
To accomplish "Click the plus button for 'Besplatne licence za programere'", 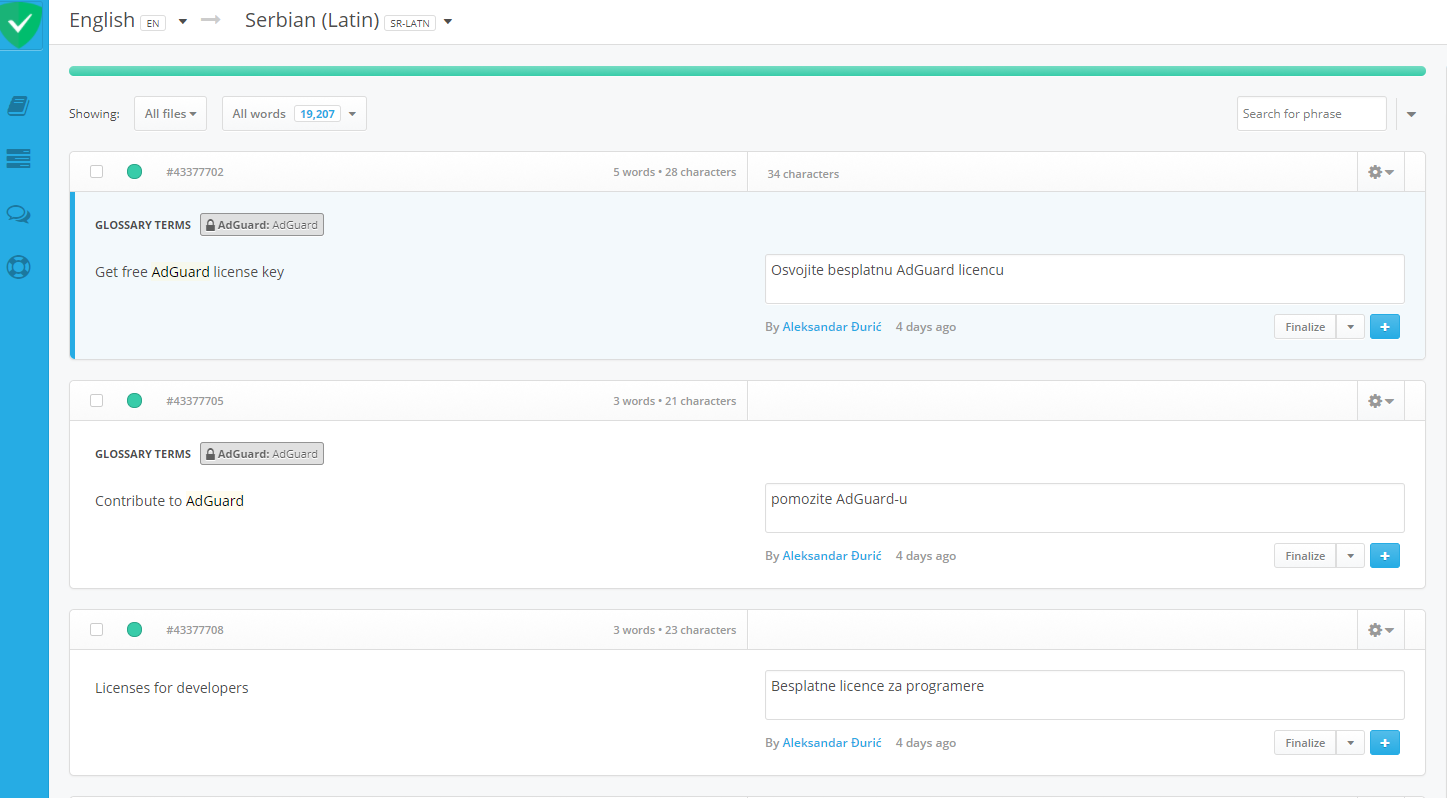I will (1384, 743).
